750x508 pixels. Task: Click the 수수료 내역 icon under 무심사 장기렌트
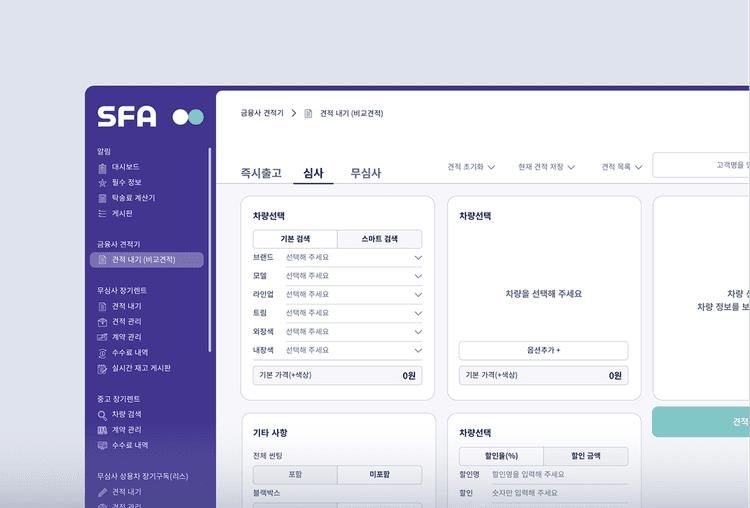coord(102,353)
